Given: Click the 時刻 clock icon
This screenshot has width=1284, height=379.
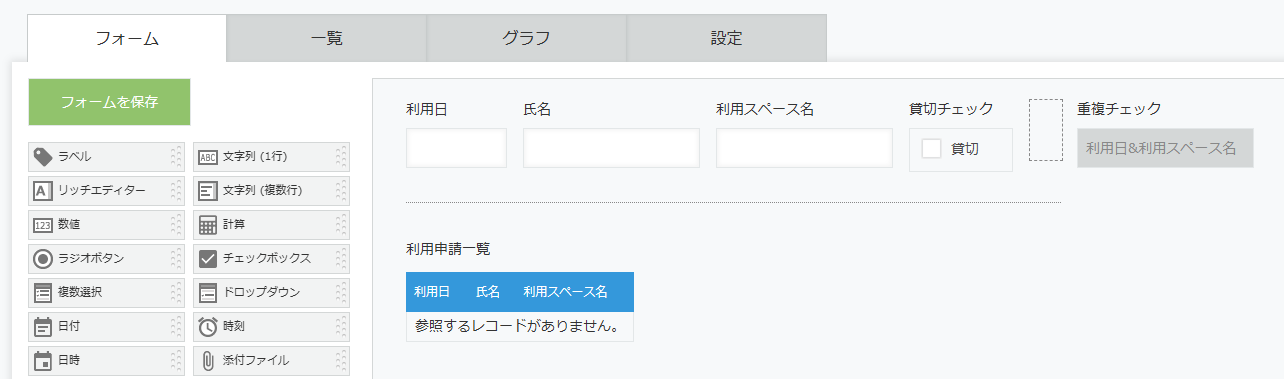Looking at the screenshot, I should [207, 327].
